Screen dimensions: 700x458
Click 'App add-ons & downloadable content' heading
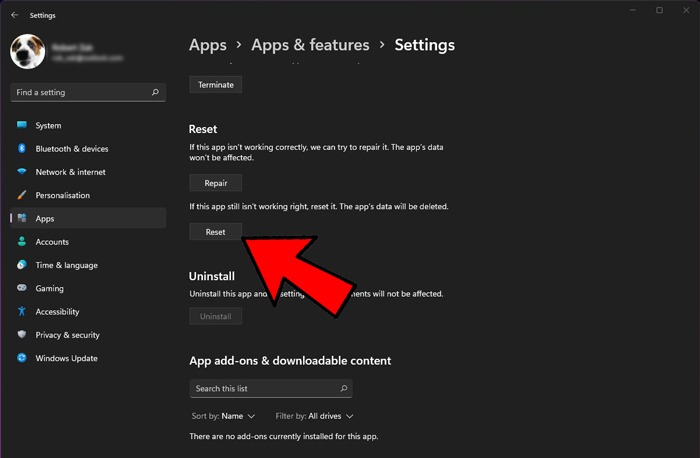pos(290,361)
